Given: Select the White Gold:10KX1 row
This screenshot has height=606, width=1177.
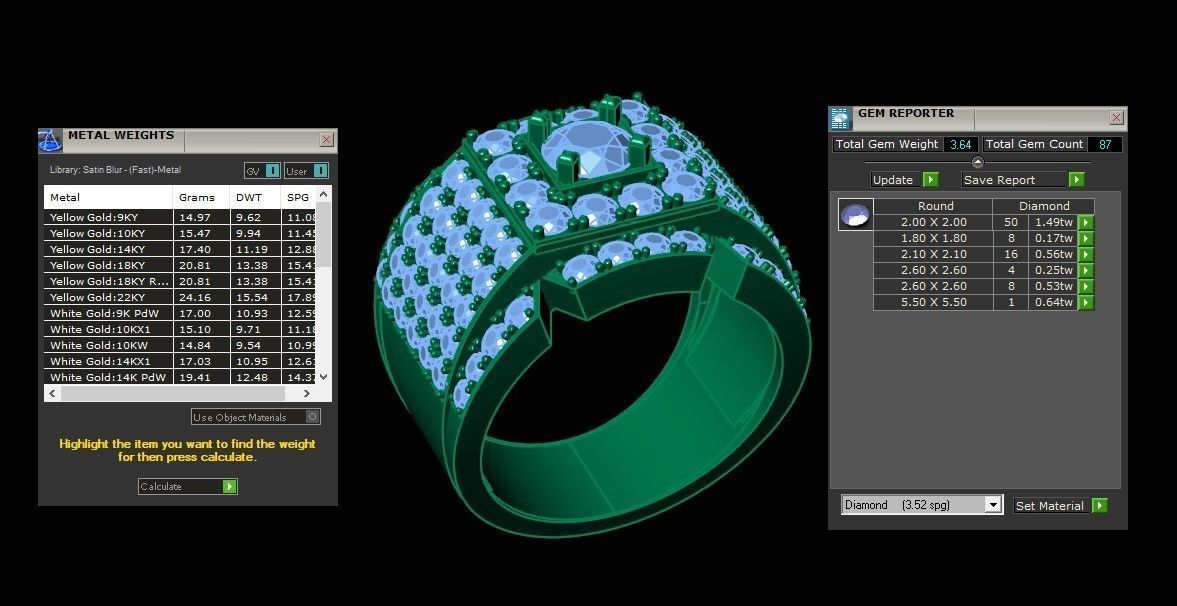Looking at the screenshot, I should (180, 330).
